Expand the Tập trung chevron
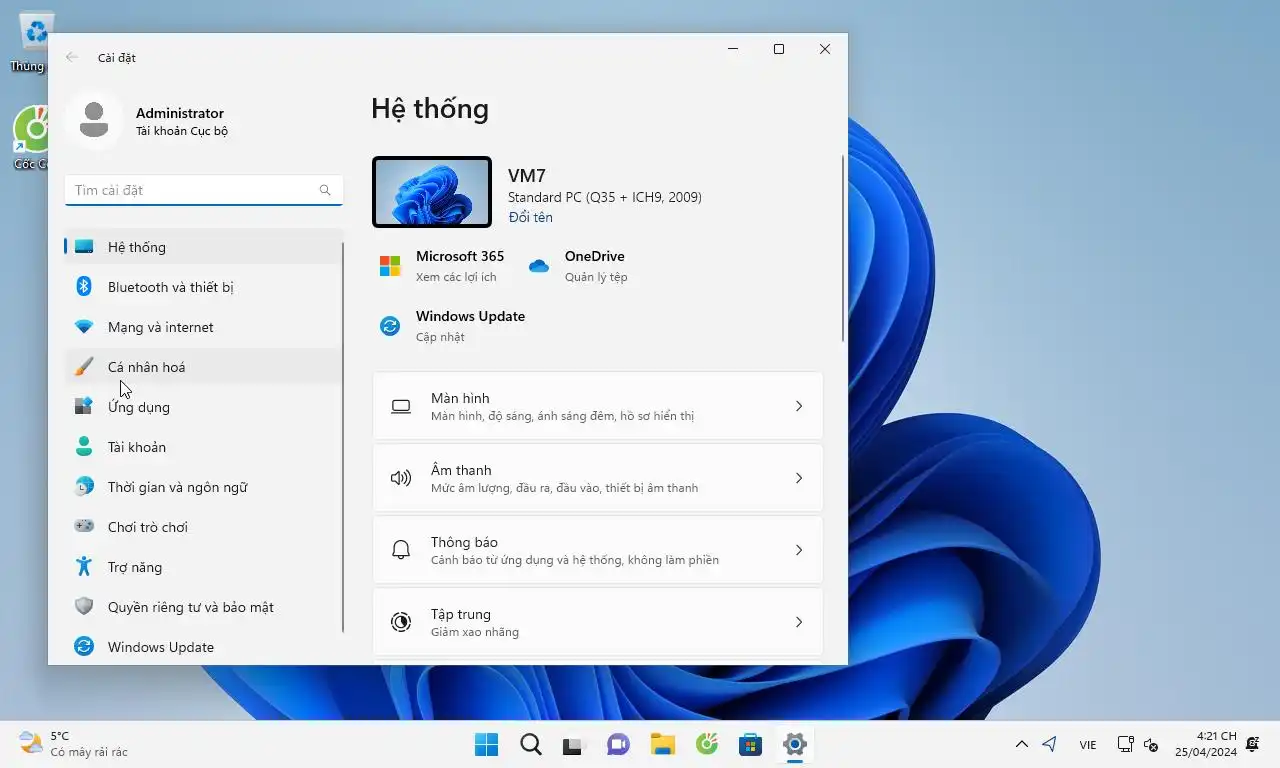1280x768 pixels. pos(798,622)
